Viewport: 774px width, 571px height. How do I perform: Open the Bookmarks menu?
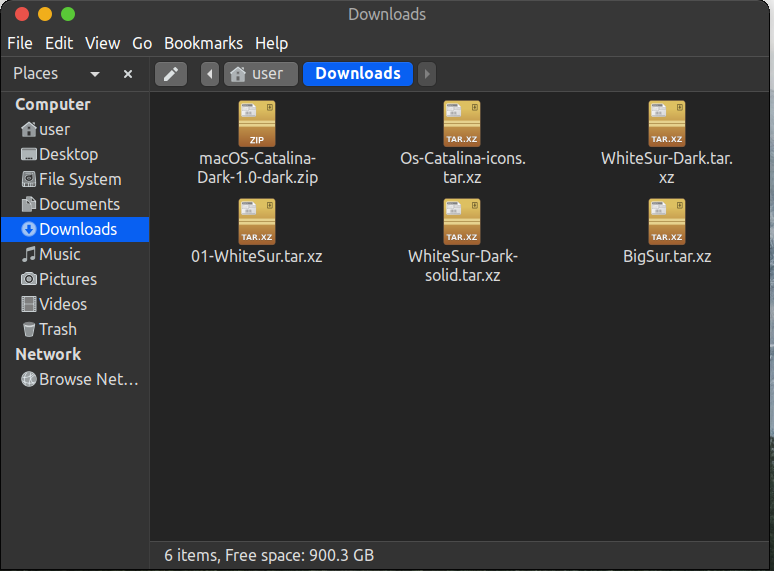pos(203,43)
